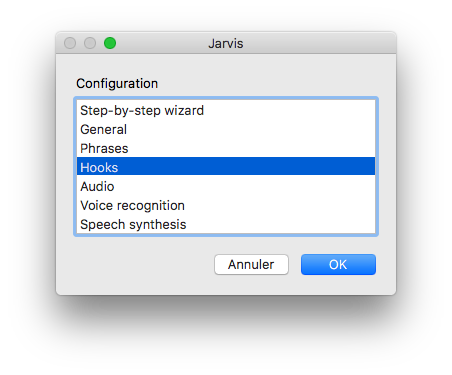This screenshot has width=452, height=375.
Task: Click the greyed-out close window button
Action: pos(70,43)
